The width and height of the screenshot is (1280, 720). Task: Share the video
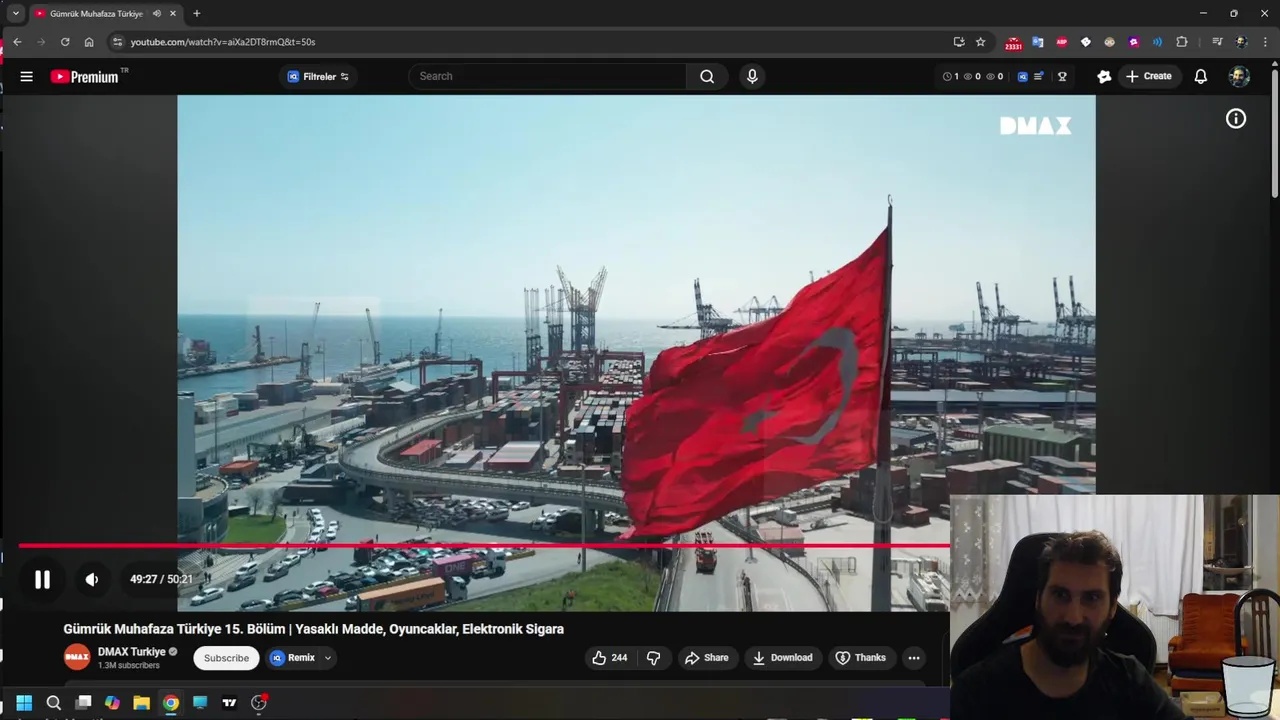coord(706,658)
